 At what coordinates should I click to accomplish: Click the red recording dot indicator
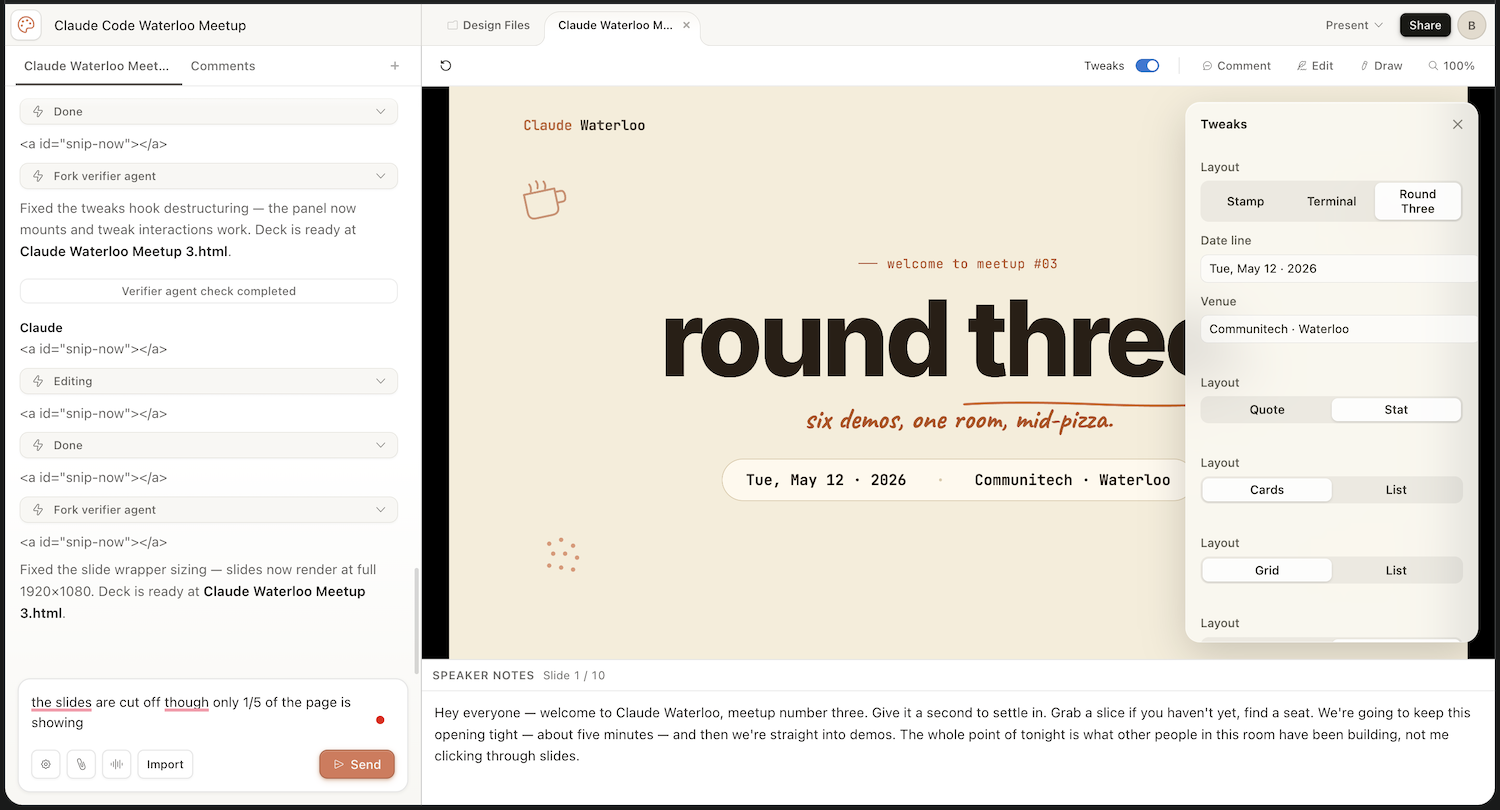(380, 720)
